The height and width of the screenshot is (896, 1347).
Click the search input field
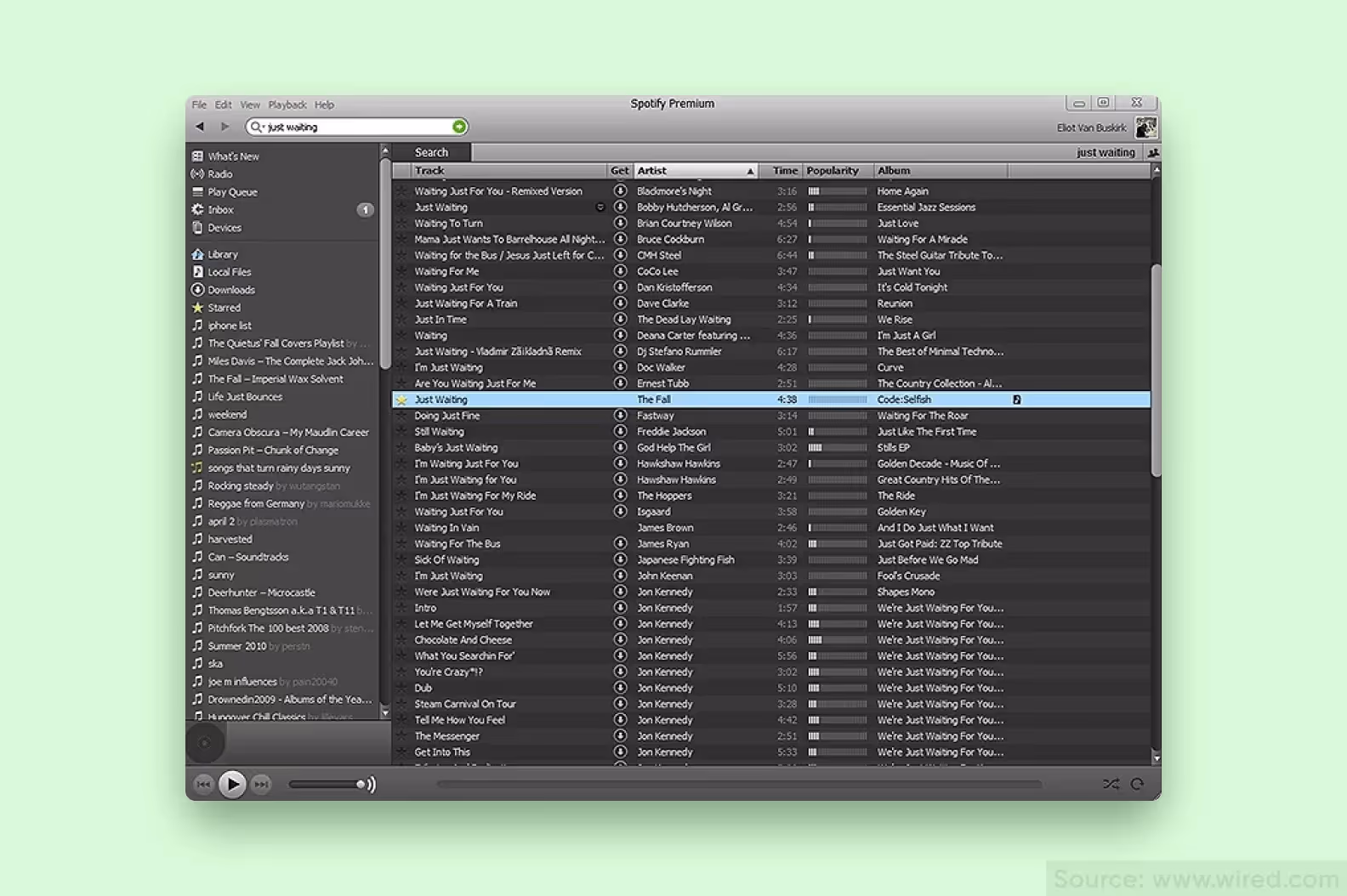coord(357,127)
